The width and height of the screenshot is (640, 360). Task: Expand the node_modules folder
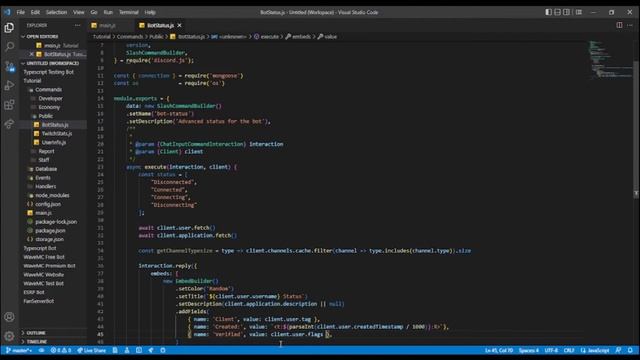coord(52,195)
